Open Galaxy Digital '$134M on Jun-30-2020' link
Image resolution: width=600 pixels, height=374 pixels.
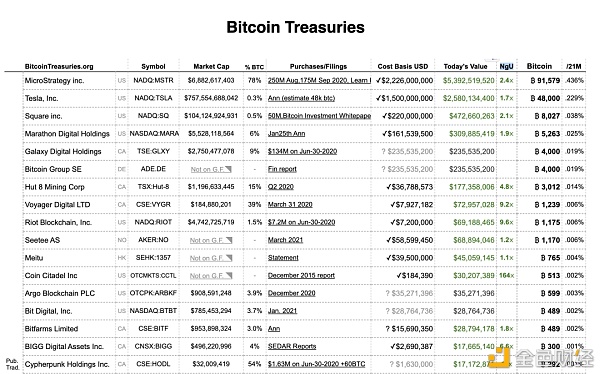pos(302,152)
